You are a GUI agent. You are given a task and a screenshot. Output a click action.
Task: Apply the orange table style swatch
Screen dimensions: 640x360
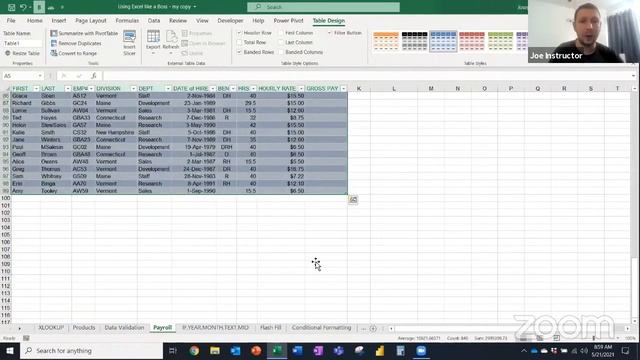386,41
